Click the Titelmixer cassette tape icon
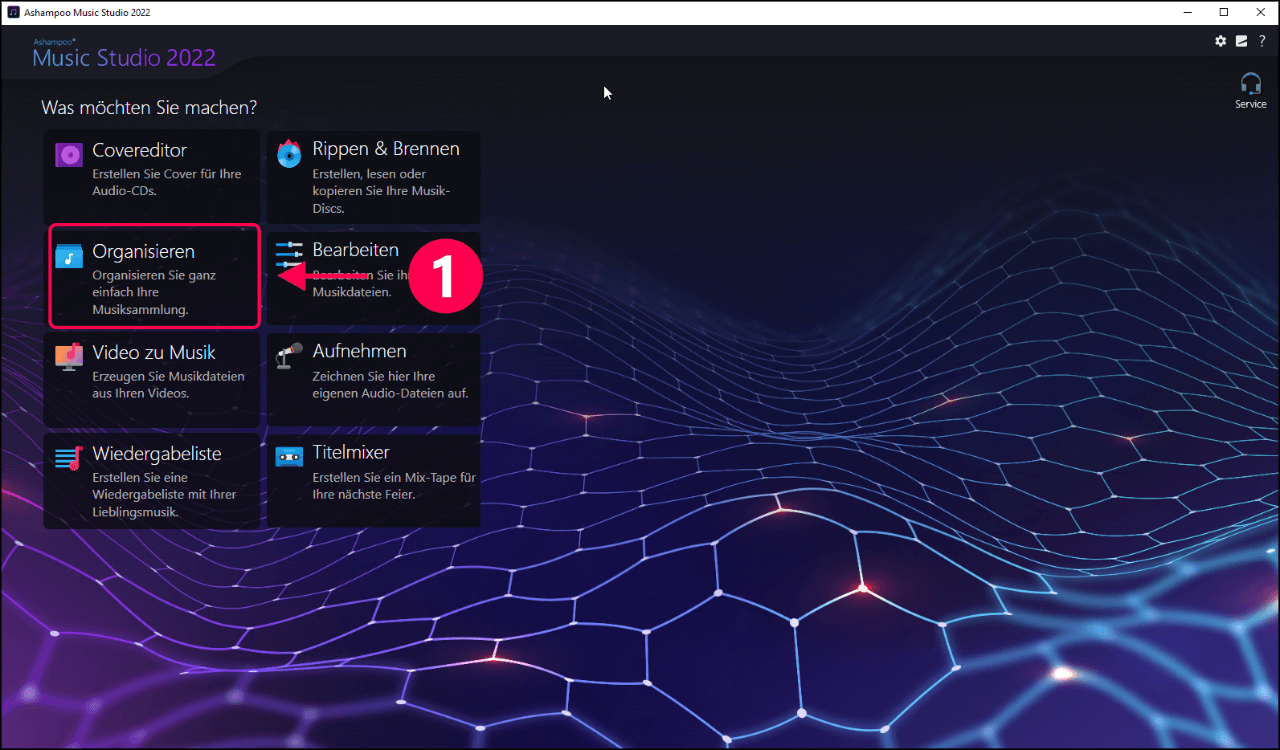This screenshot has width=1280, height=750. pos(289,457)
